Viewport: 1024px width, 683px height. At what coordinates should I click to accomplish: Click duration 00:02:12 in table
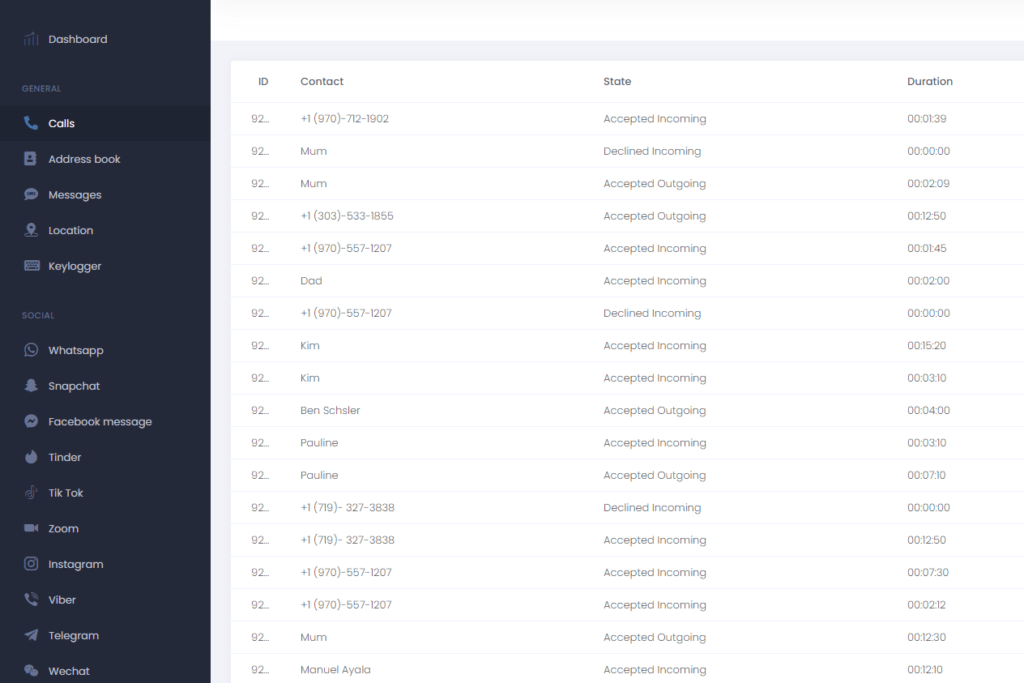pos(926,605)
